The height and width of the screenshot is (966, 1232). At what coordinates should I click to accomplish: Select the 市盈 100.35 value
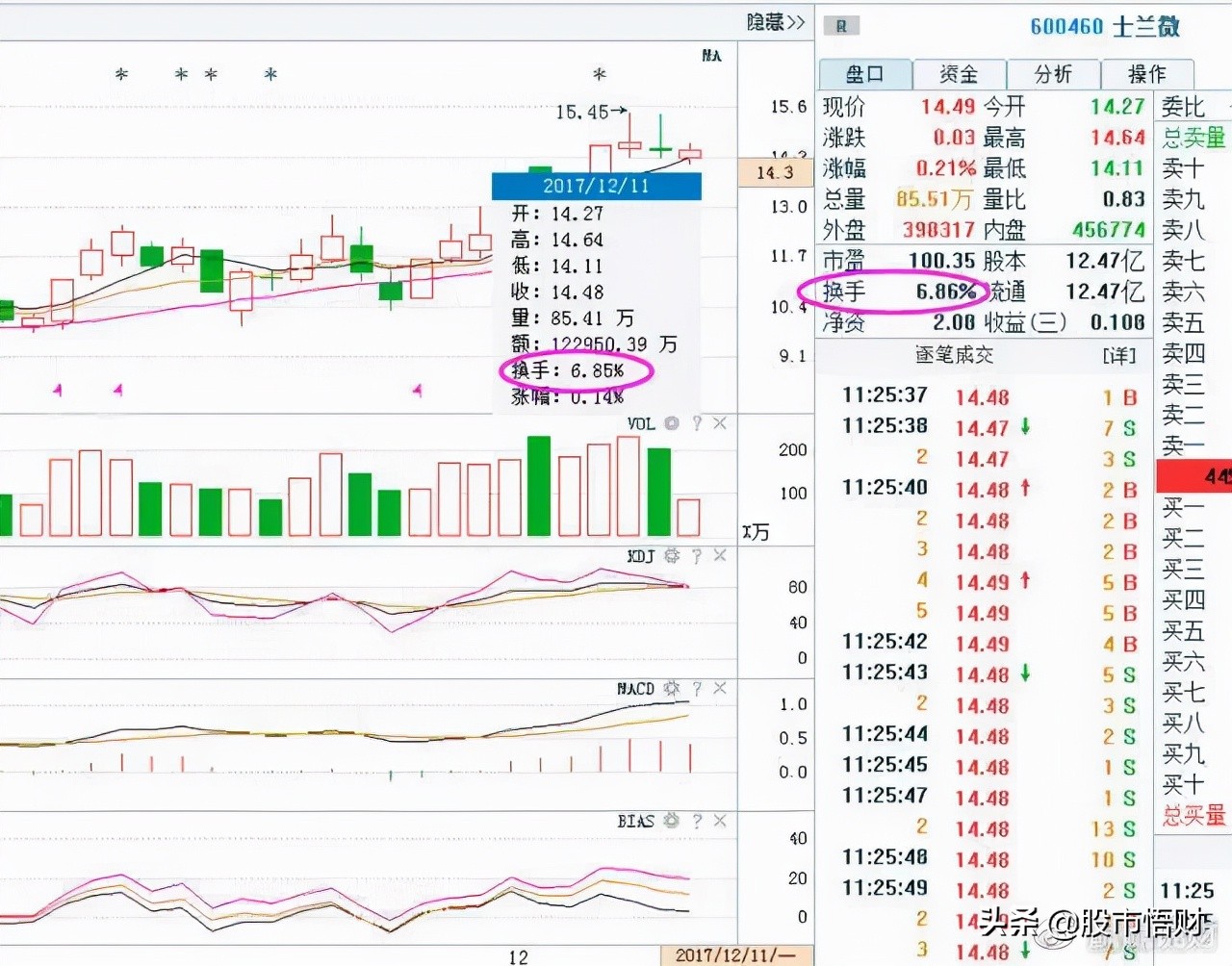(941, 261)
